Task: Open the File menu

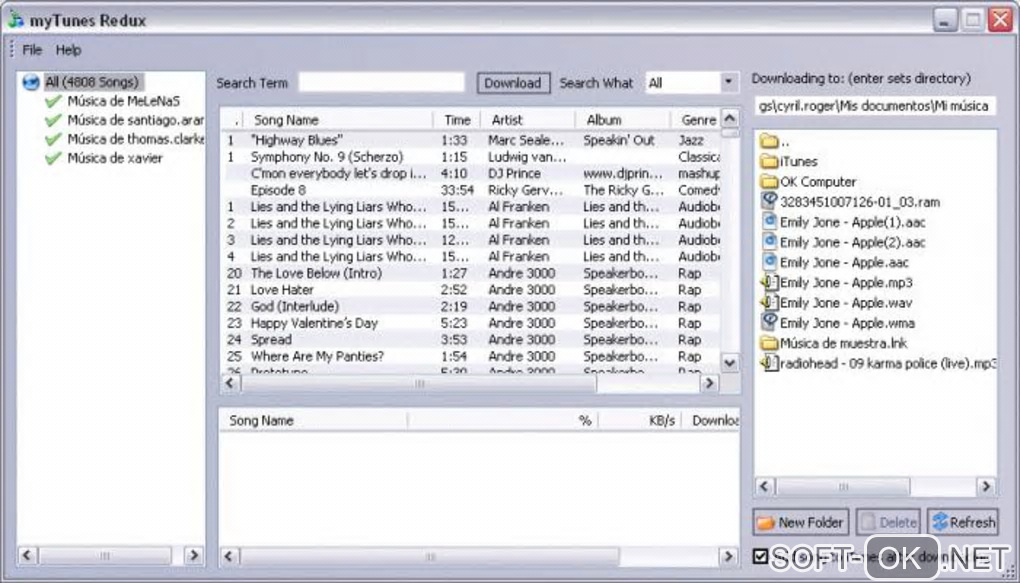Action: click(x=32, y=50)
